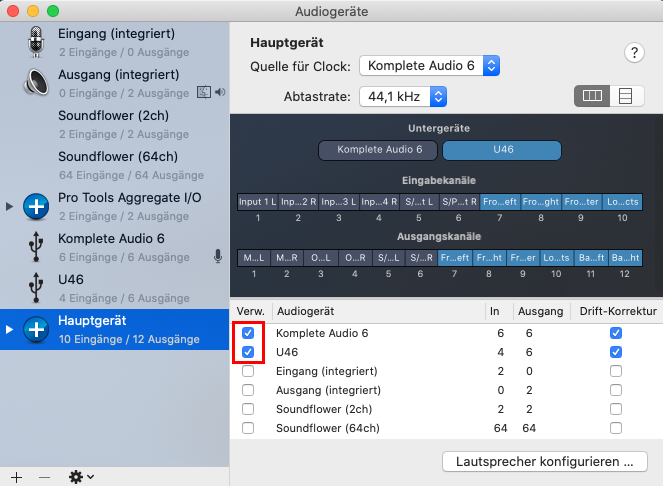Select Soundflower (64ch) in the sidebar

115,165
